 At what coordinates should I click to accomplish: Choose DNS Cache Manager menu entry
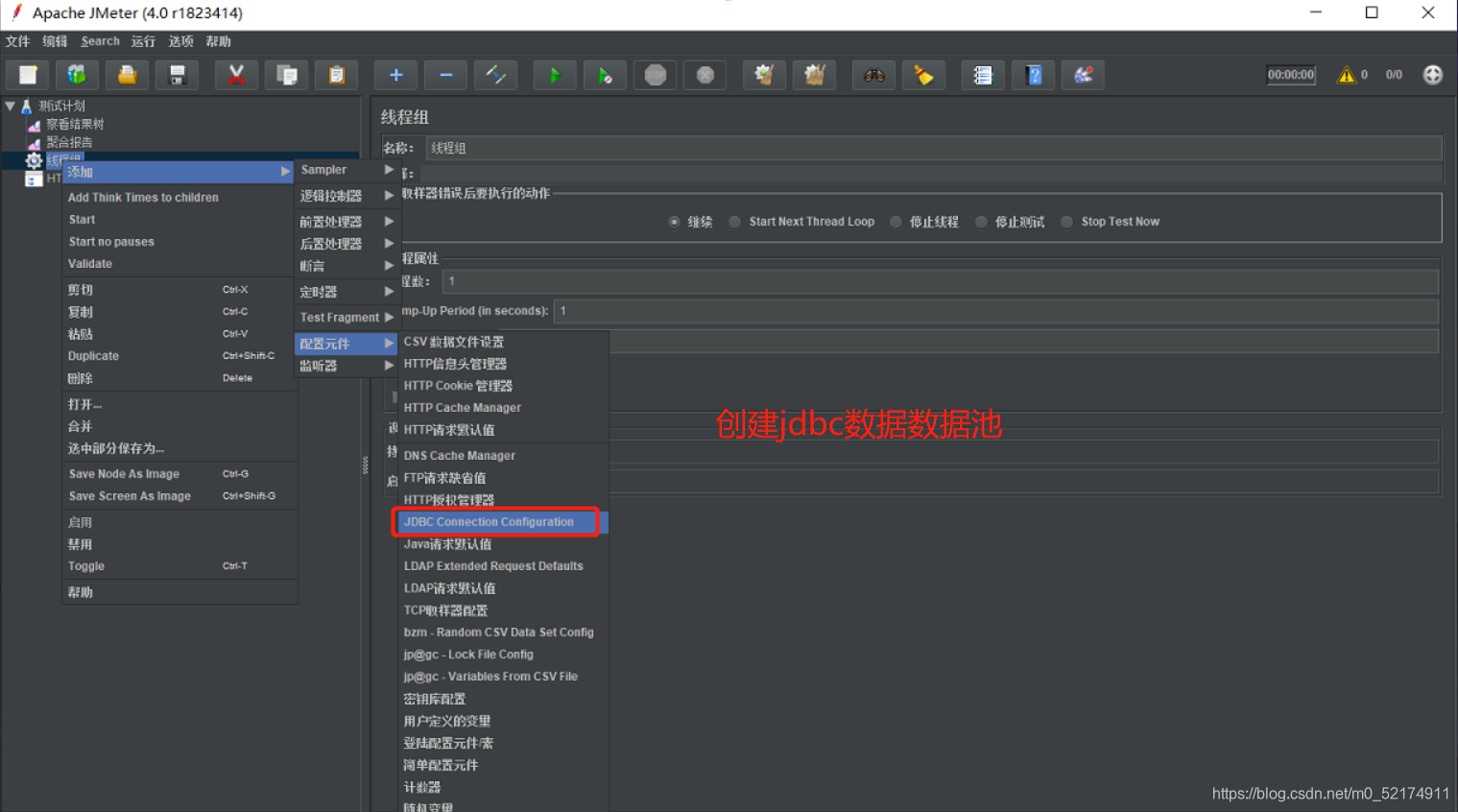[x=503, y=456]
